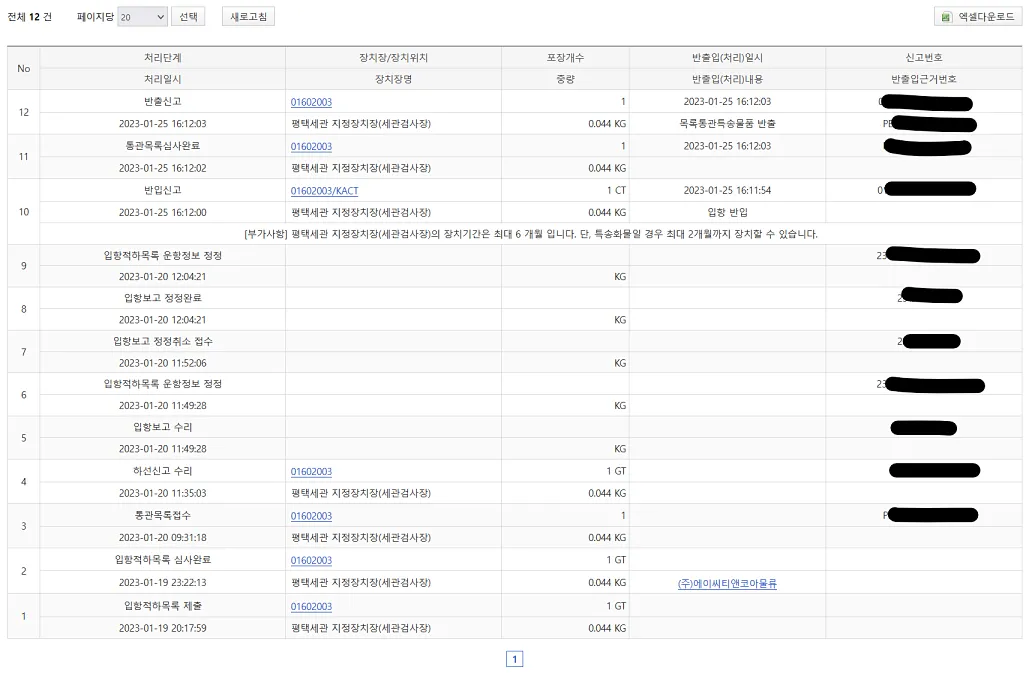Click the green Excel icon on 엑셀다운로드 button

pyautogui.click(x=945, y=16)
